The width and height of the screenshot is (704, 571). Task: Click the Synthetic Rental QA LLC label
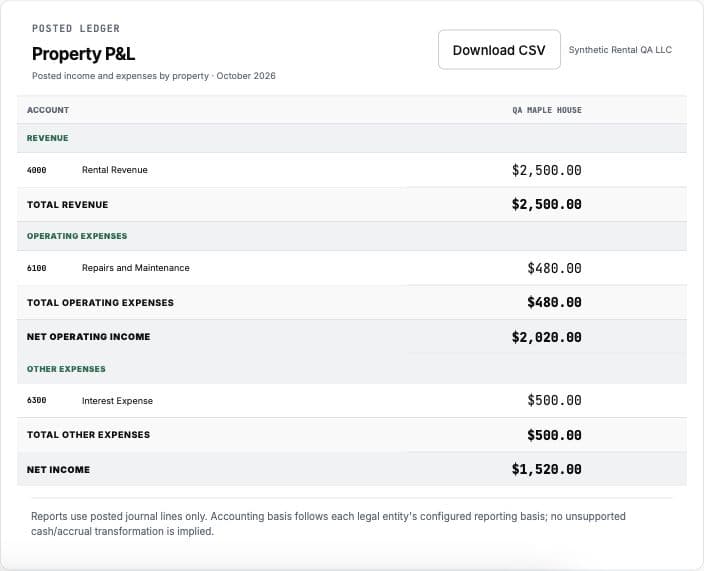[620, 50]
